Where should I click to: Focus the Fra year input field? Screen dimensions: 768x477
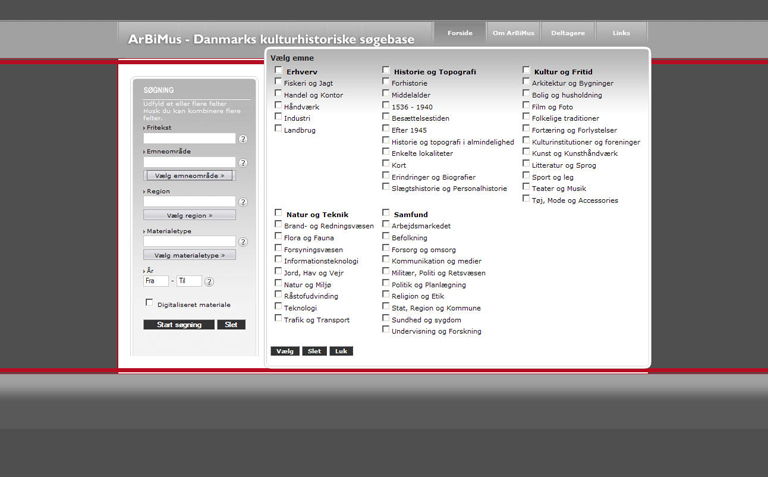(156, 281)
